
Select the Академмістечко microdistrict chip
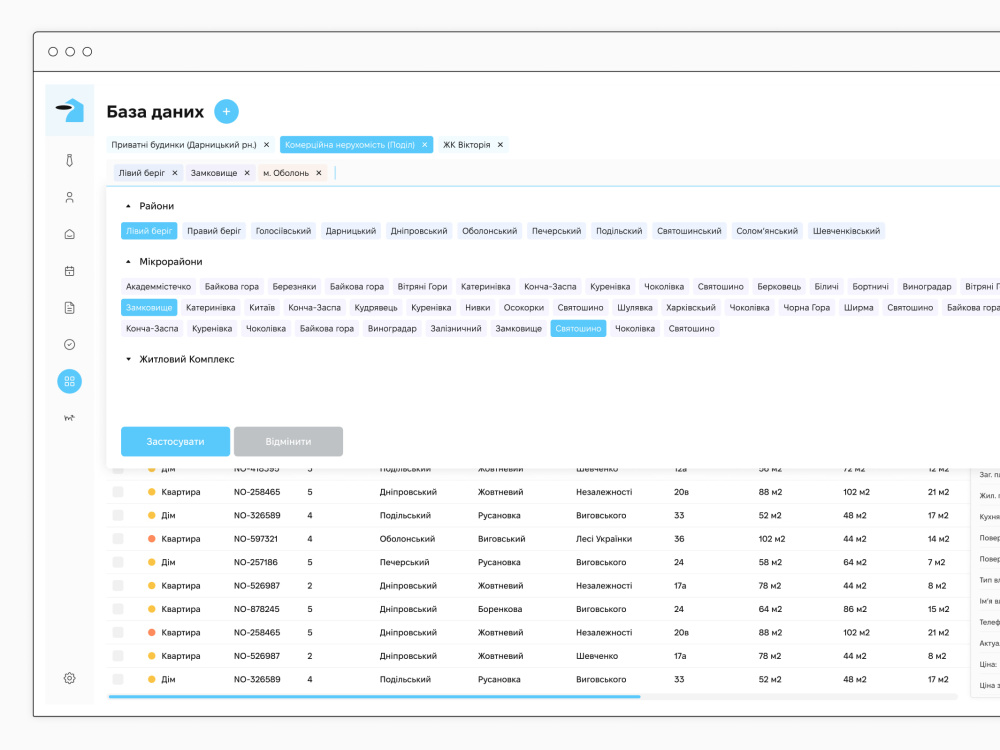coord(158,286)
